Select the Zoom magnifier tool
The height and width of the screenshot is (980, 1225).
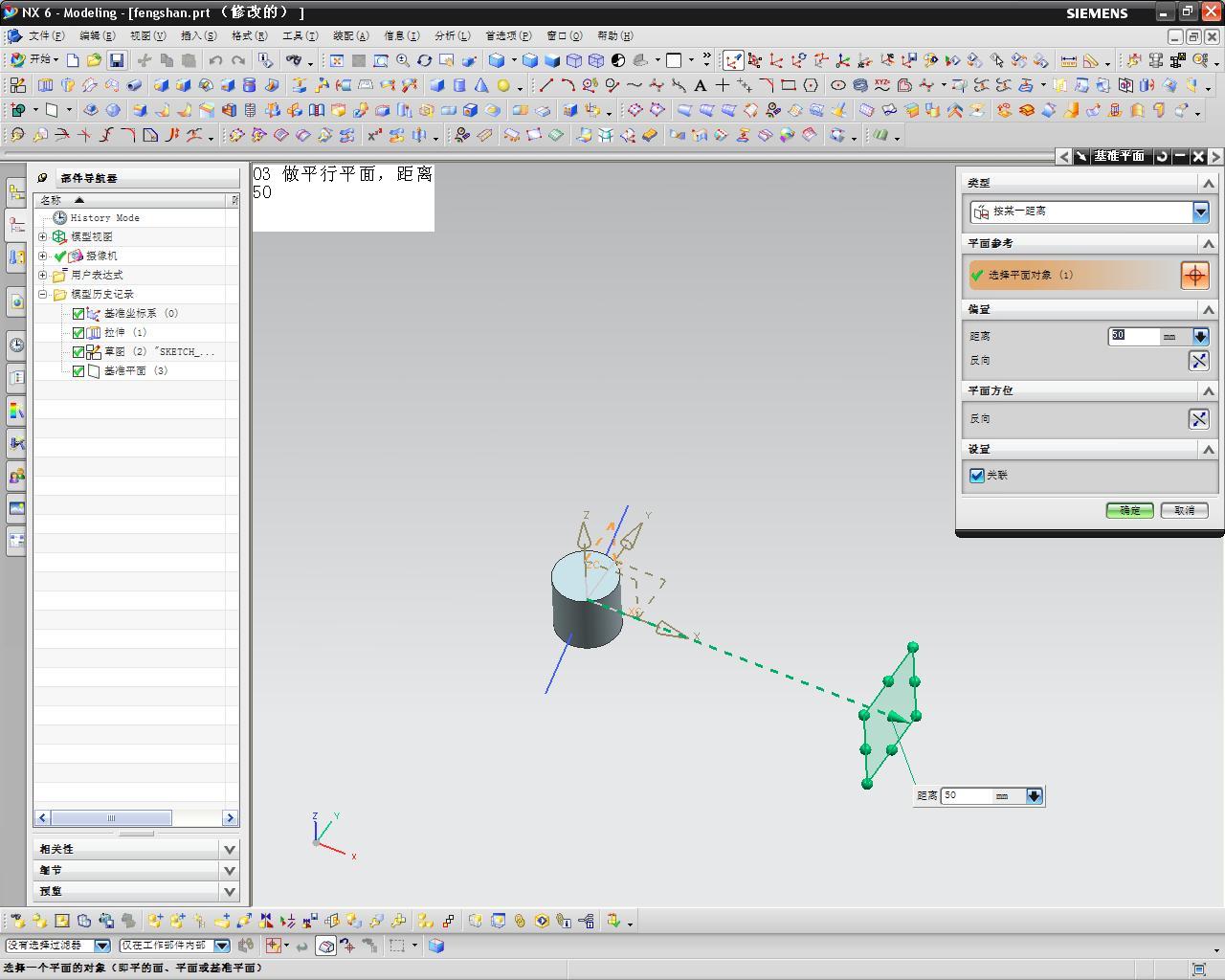click(x=403, y=60)
